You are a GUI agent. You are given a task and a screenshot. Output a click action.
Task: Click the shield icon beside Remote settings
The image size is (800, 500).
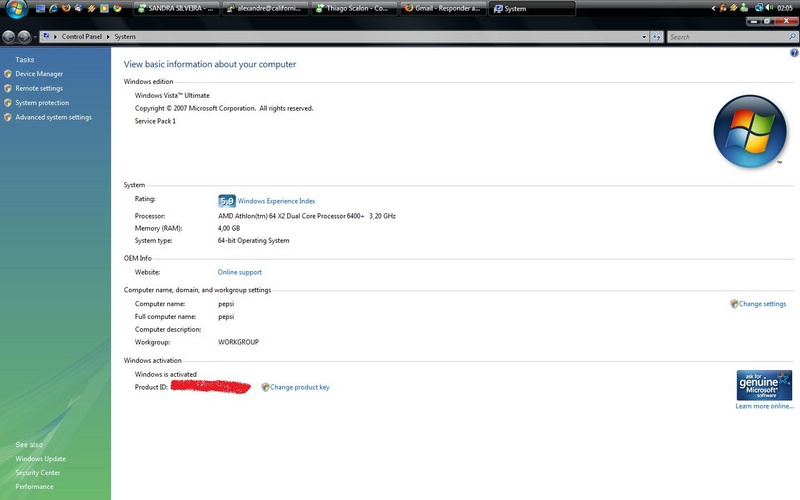pos(8,88)
